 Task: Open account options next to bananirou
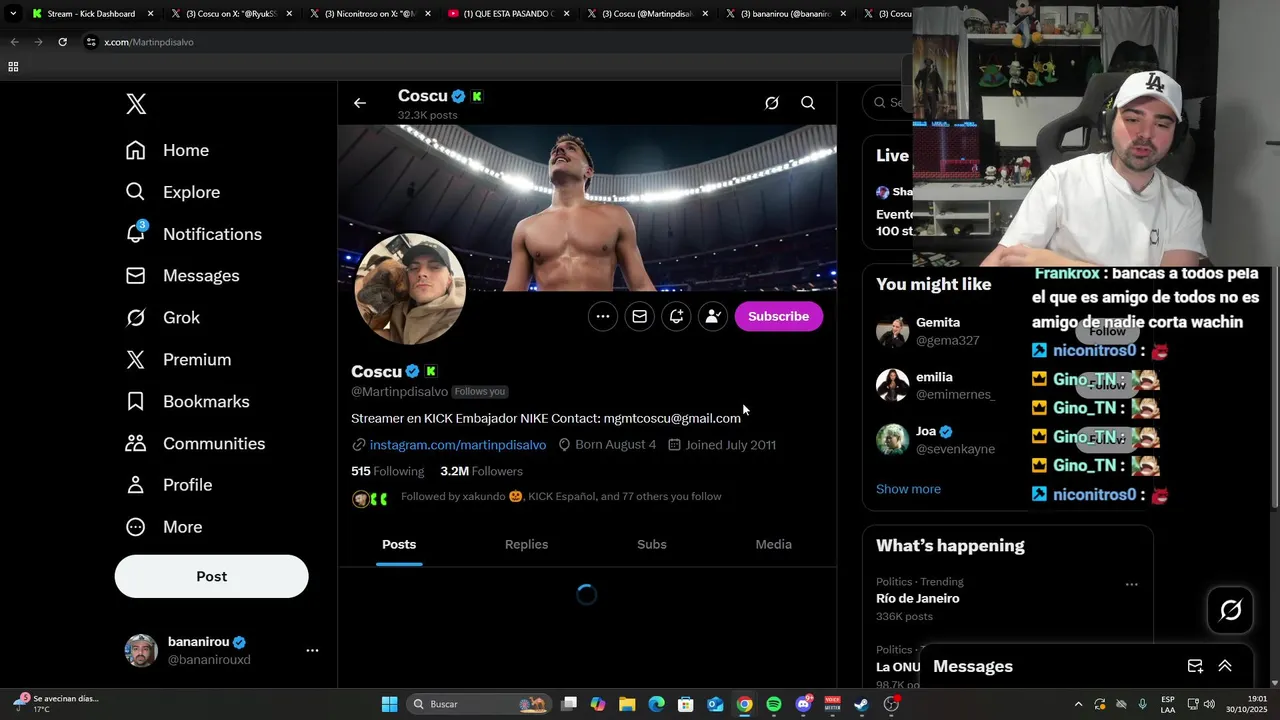click(312, 650)
